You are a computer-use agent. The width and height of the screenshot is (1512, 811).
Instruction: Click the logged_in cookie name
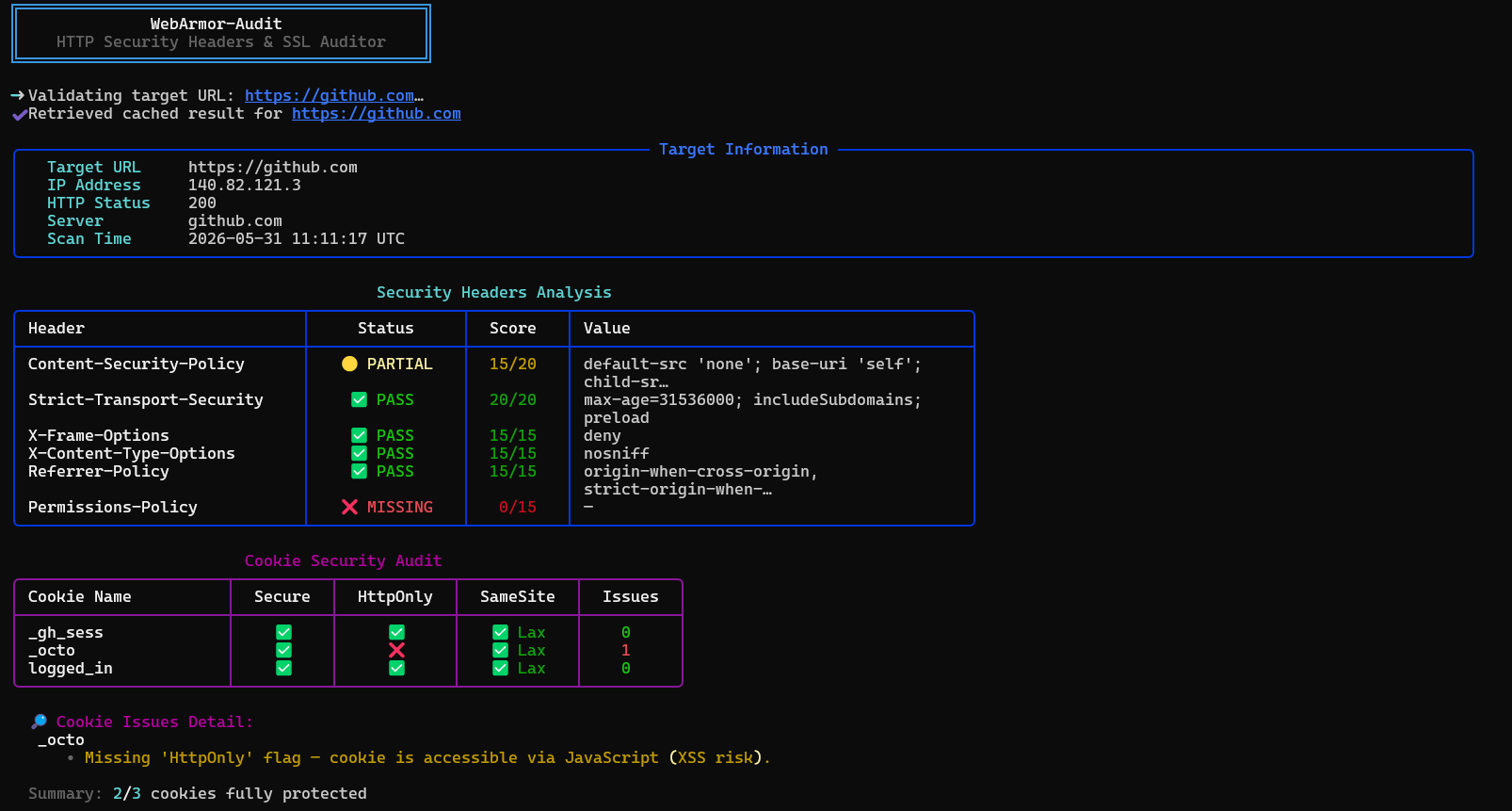71,668
